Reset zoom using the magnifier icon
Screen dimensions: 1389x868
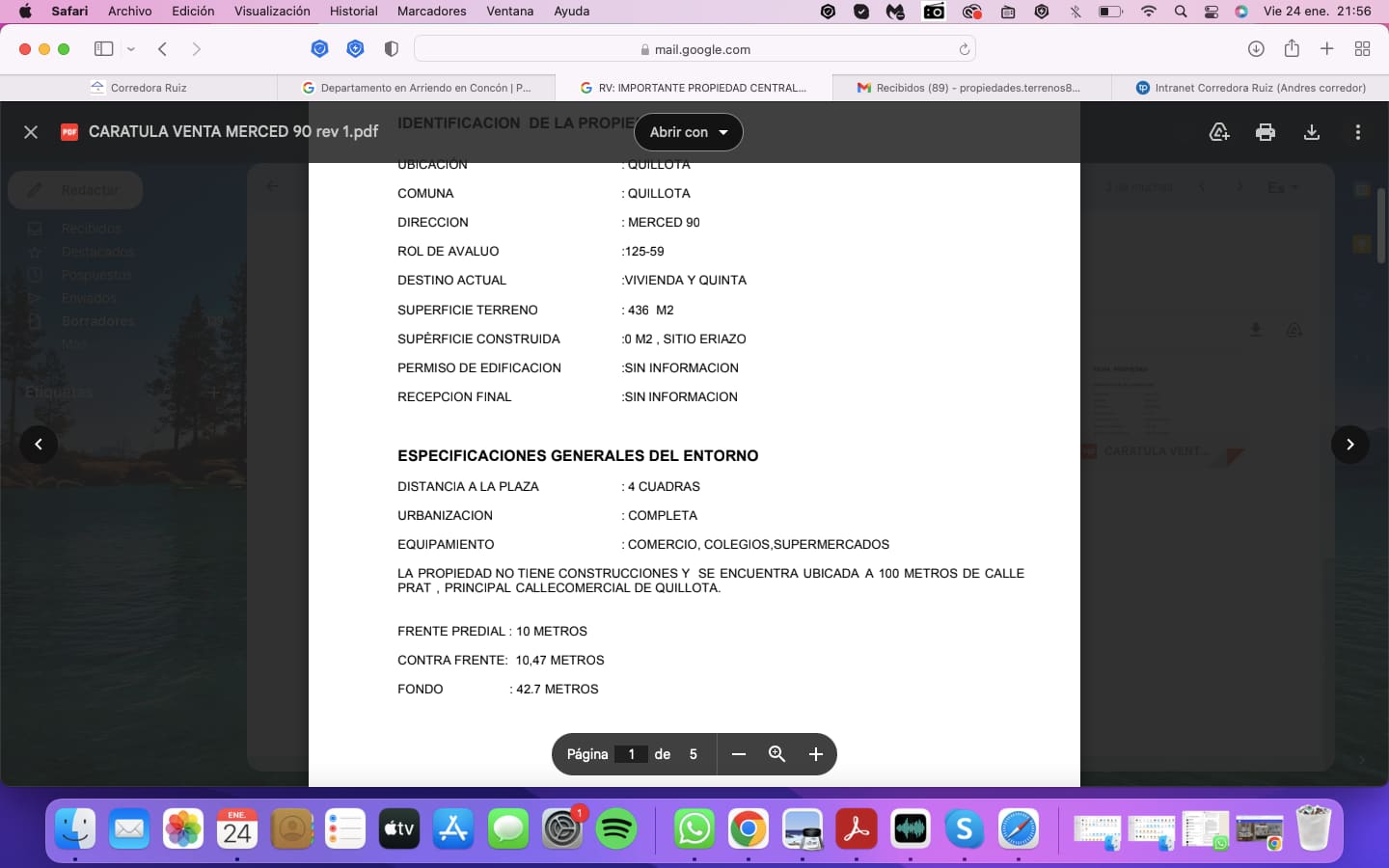pyautogui.click(x=776, y=754)
